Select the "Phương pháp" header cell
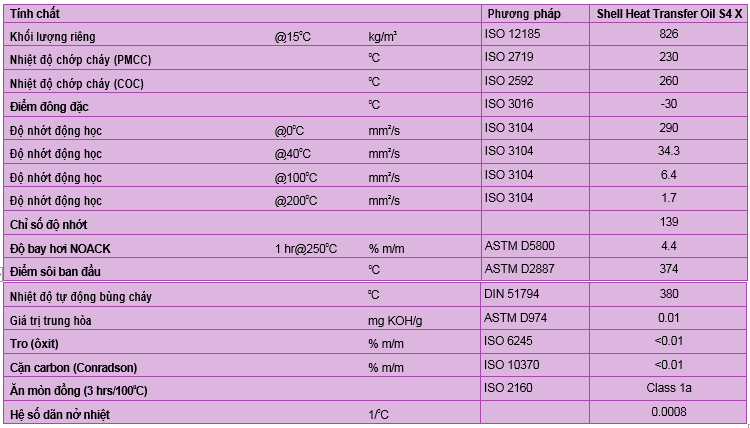Viewport: 750px width, 428px height. coord(523,14)
